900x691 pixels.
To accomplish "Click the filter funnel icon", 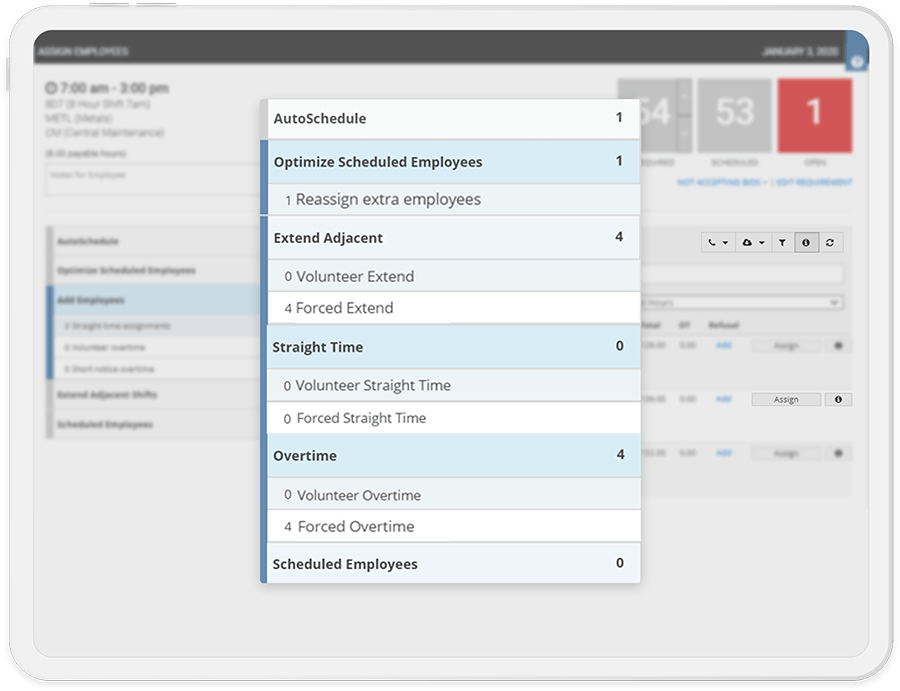I will coord(782,242).
